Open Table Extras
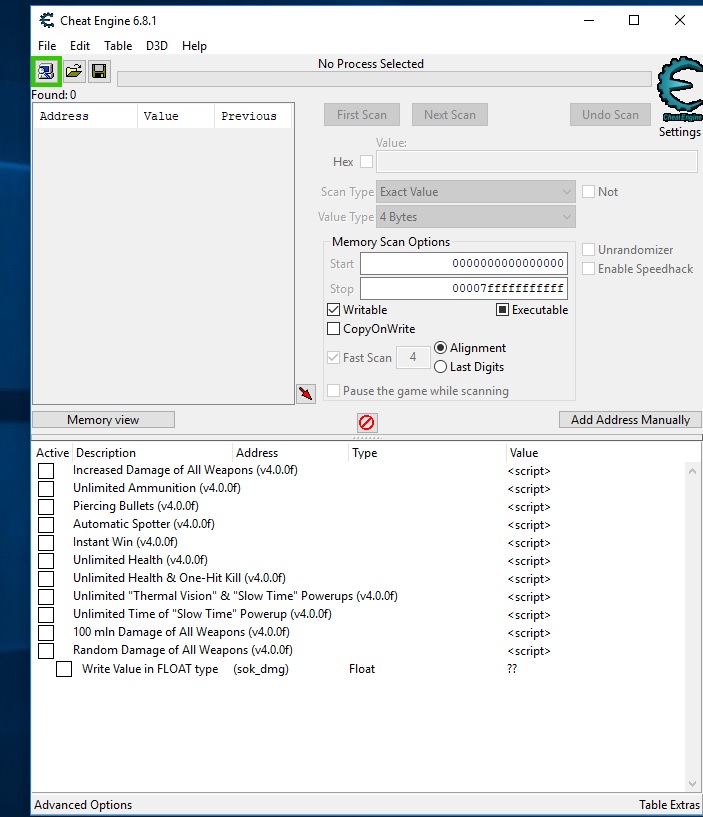The image size is (703, 817). click(x=669, y=805)
